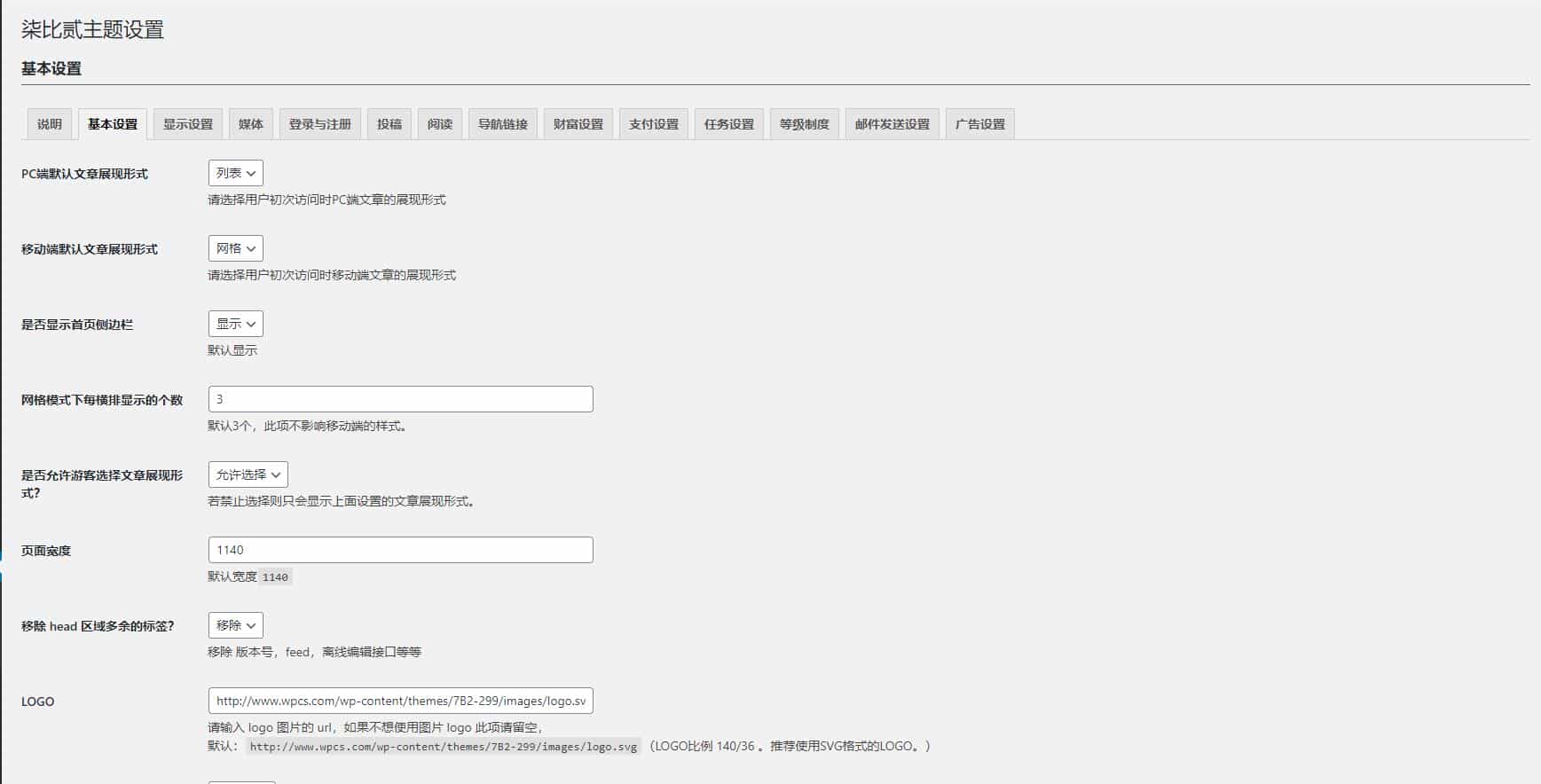Screen dimensions: 1541x784
Task: Expand the 是否显示首页侧边栏 dropdown
Action: pyautogui.click(x=236, y=324)
